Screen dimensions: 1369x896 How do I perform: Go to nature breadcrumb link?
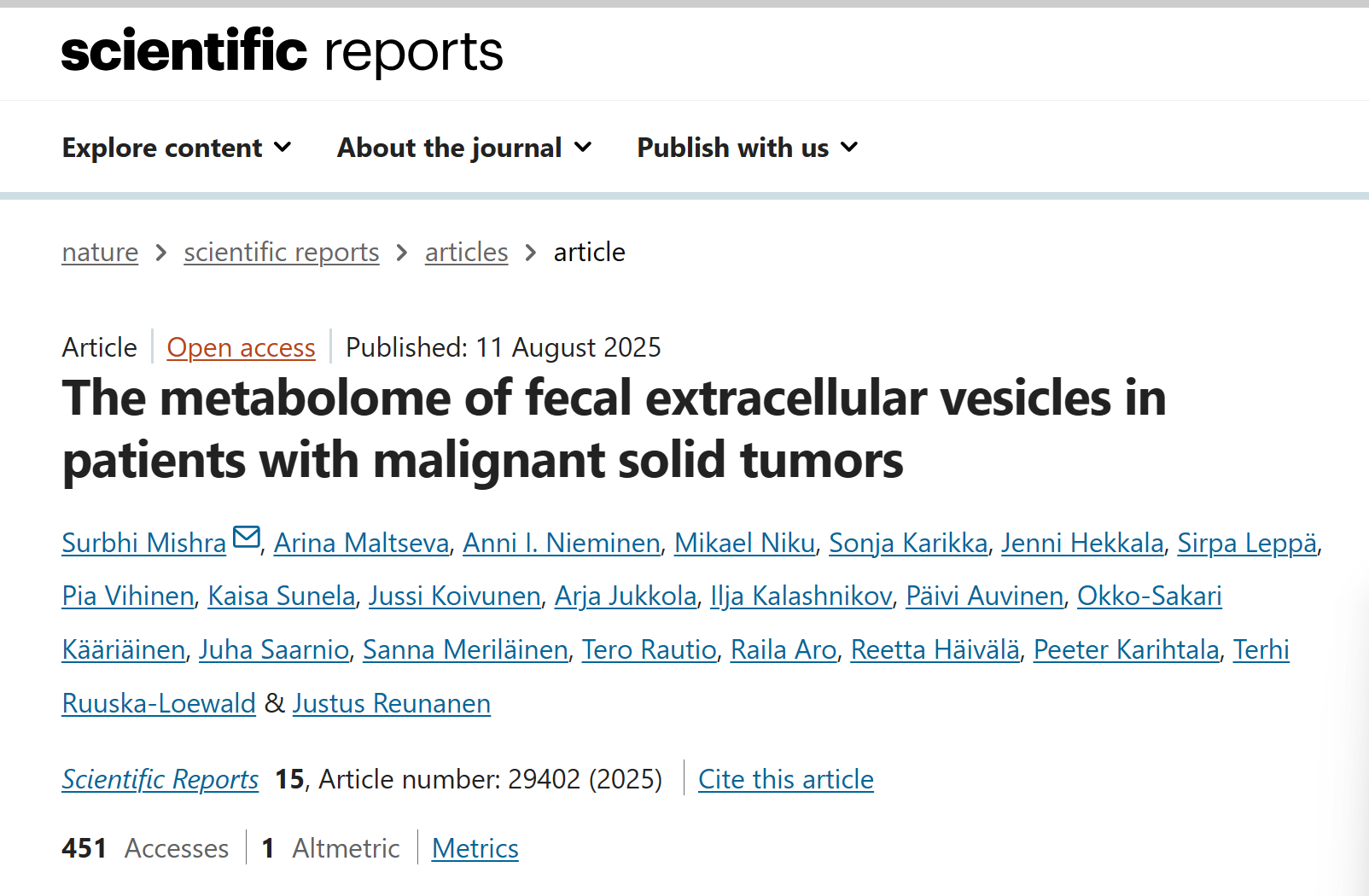100,253
